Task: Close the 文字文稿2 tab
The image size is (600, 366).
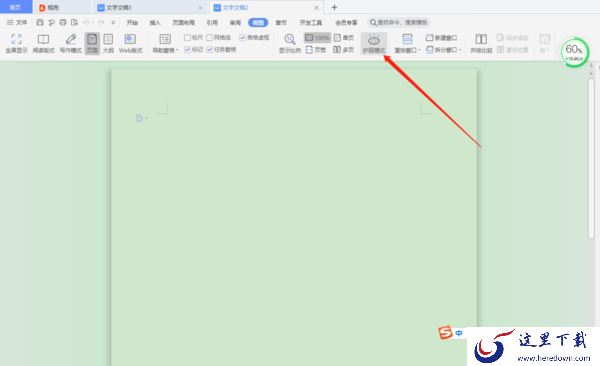Action: click(316, 7)
